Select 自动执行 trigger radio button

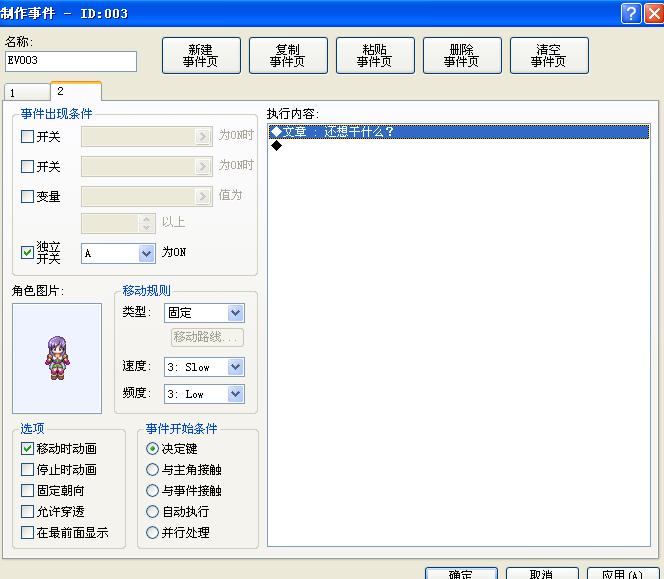152,511
